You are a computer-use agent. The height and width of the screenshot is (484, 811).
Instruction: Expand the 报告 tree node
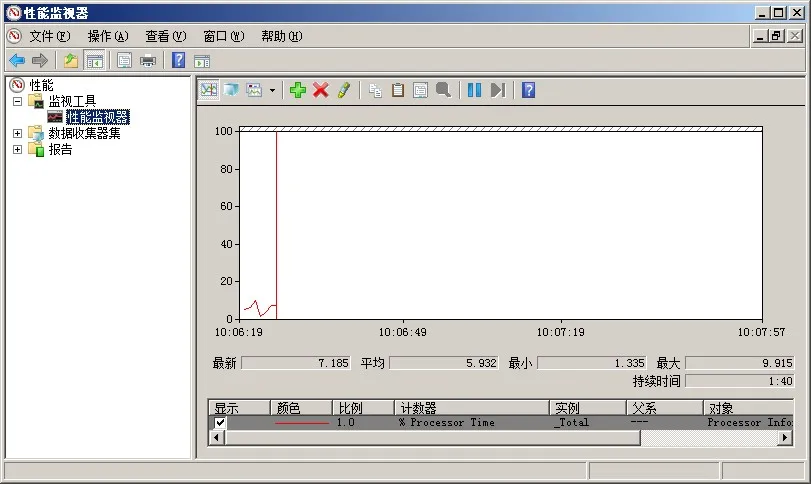tap(17, 149)
